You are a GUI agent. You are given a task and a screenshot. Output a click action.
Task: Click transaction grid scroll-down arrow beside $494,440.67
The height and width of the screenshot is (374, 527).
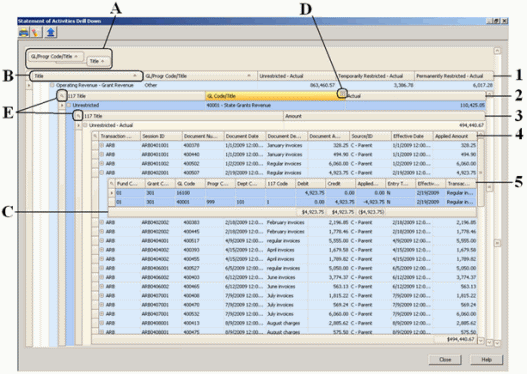point(481,341)
